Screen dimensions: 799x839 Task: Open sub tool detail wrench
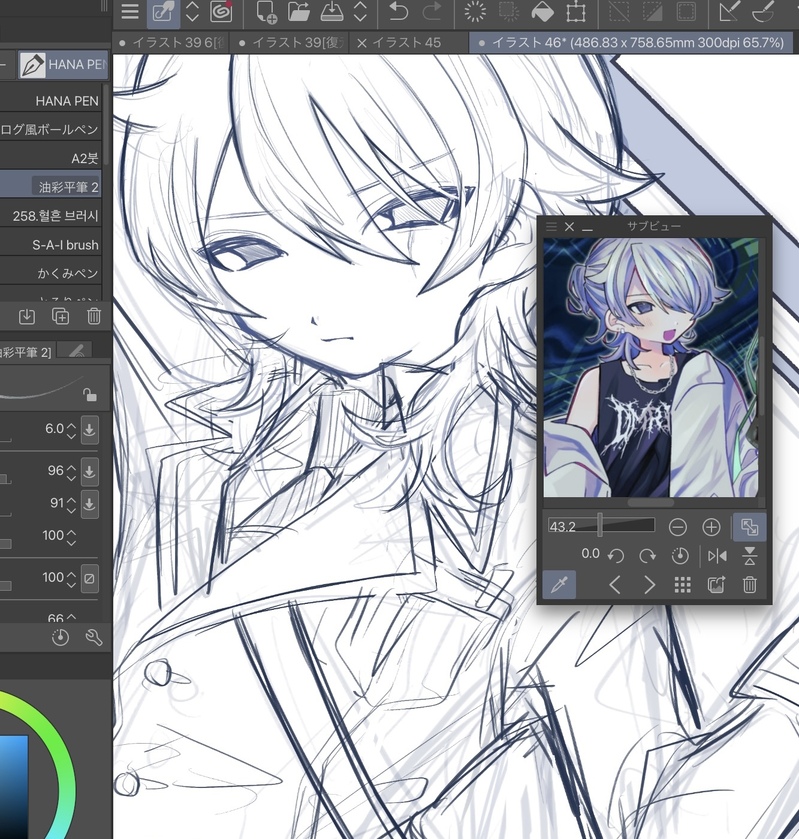94,637
